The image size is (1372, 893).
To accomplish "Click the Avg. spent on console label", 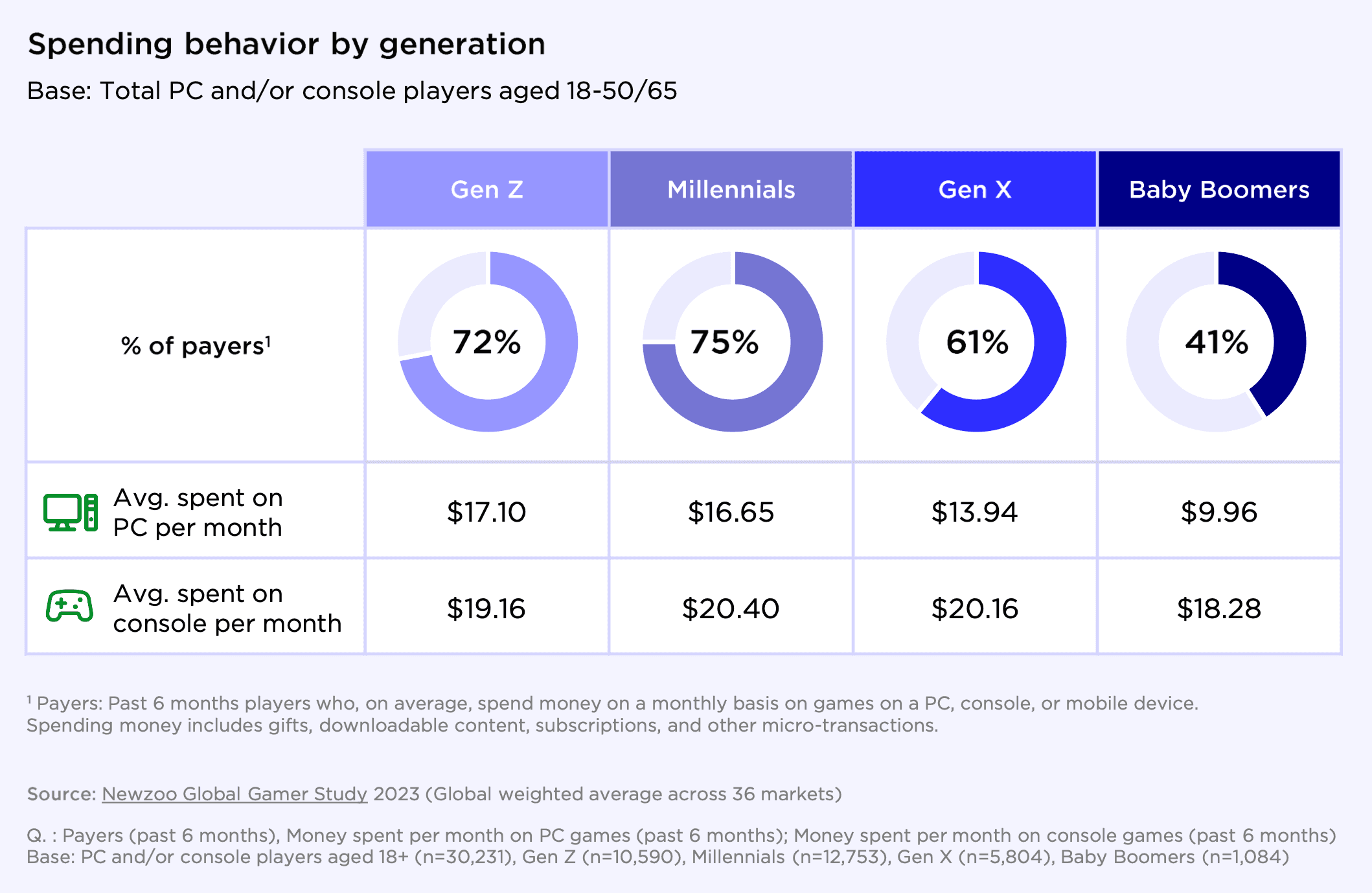I will tap(227, 609).
